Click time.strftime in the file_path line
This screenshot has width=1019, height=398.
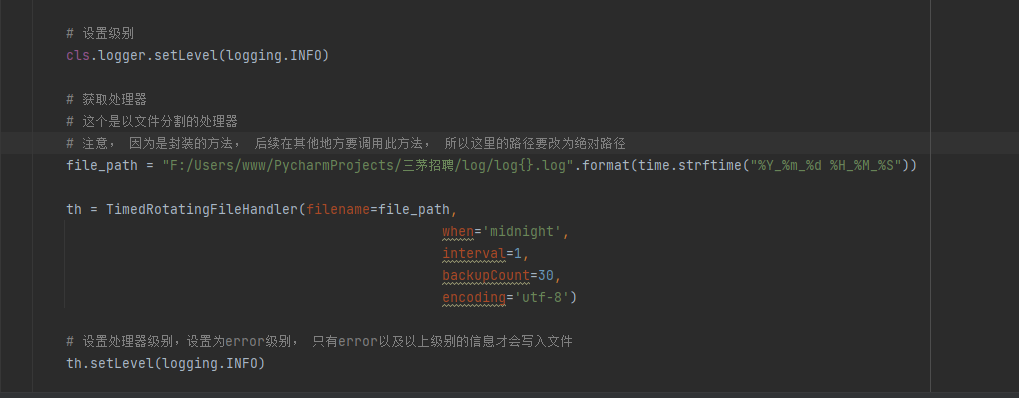coord(690,165)
